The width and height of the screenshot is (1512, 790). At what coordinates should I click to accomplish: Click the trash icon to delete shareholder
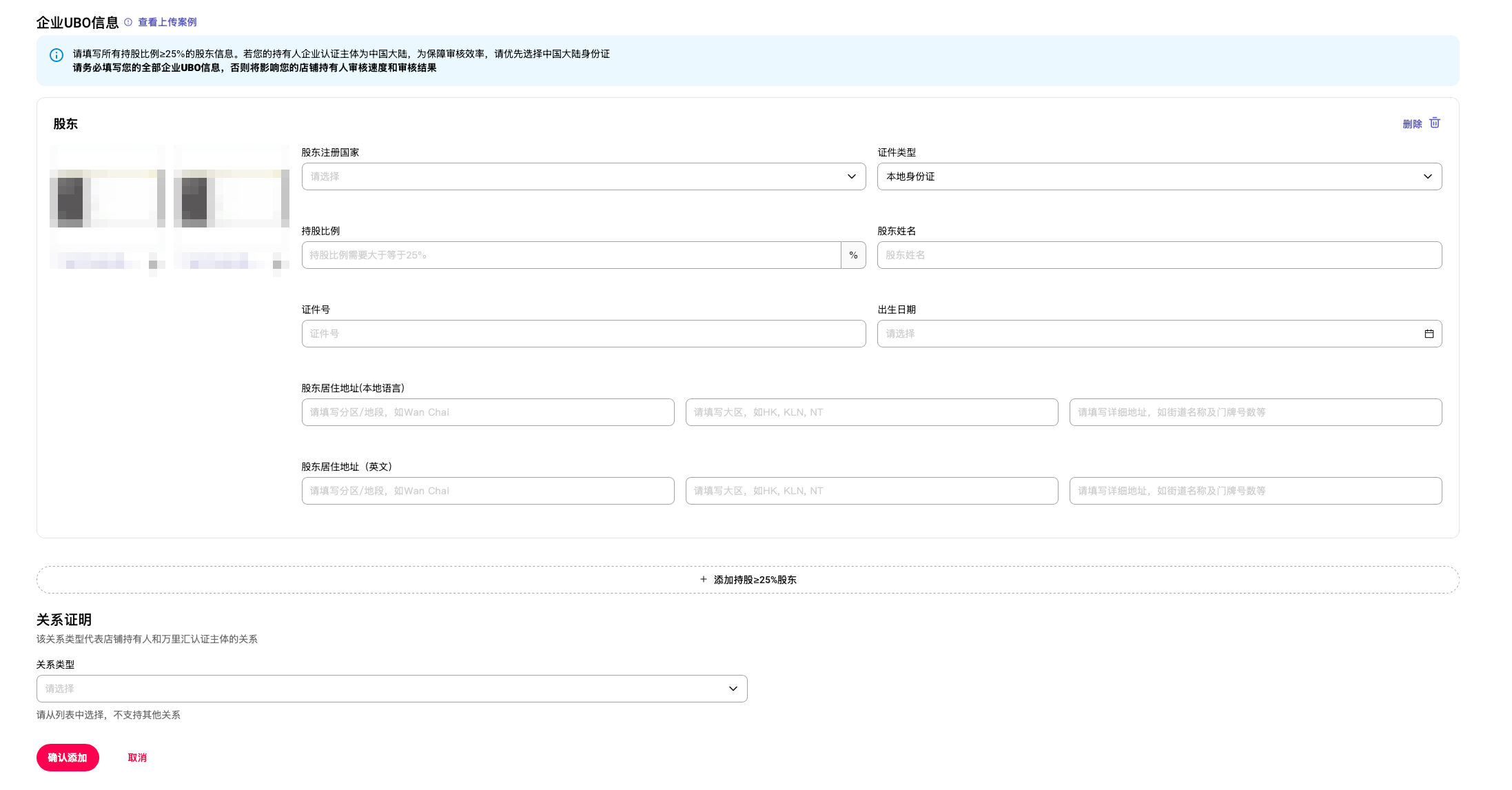(x=1435, y=123)
